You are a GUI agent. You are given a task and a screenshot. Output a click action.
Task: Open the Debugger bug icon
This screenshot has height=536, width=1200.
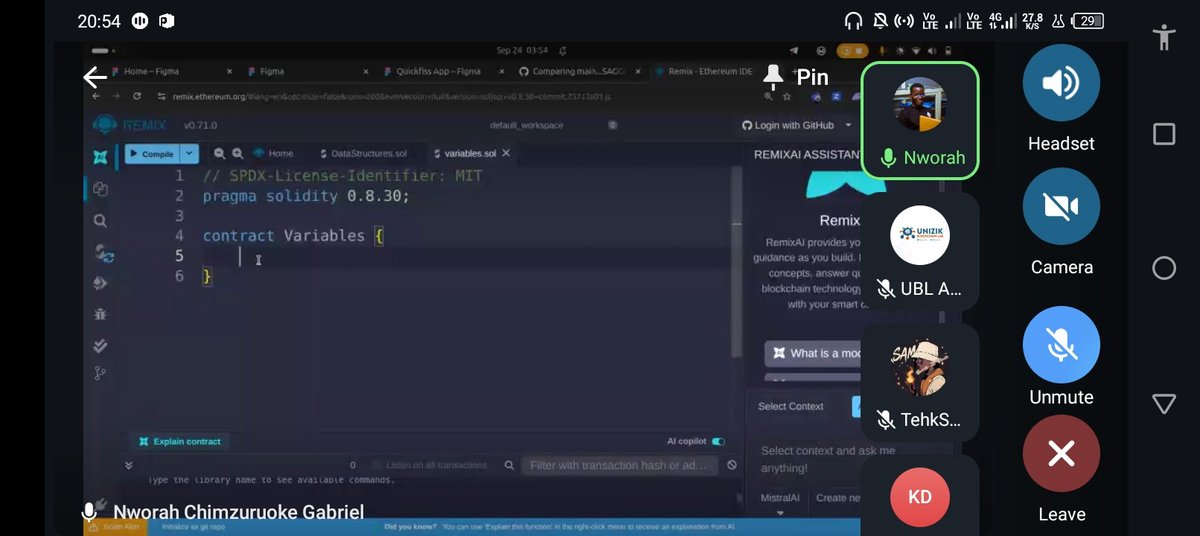100,314
